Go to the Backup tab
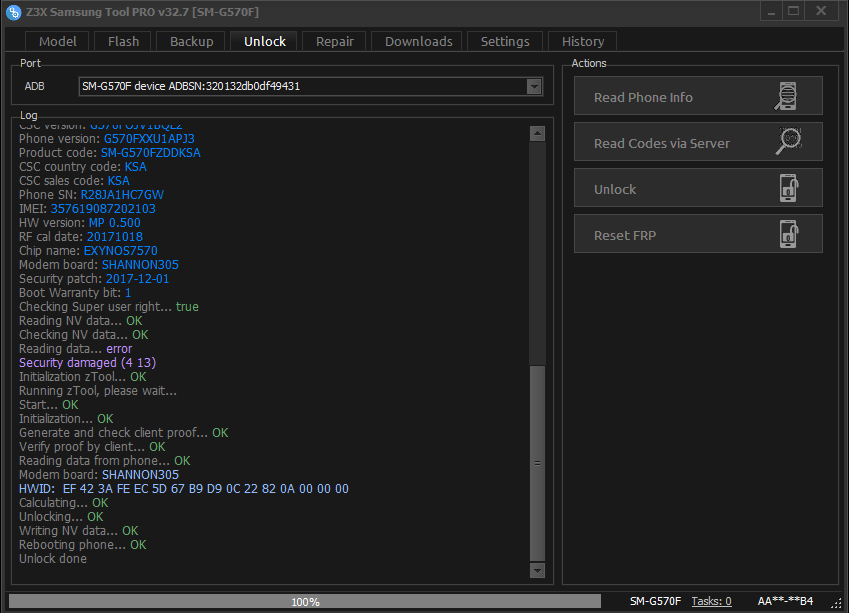This screenshot has width=849, height=613. tap(191, 42)
